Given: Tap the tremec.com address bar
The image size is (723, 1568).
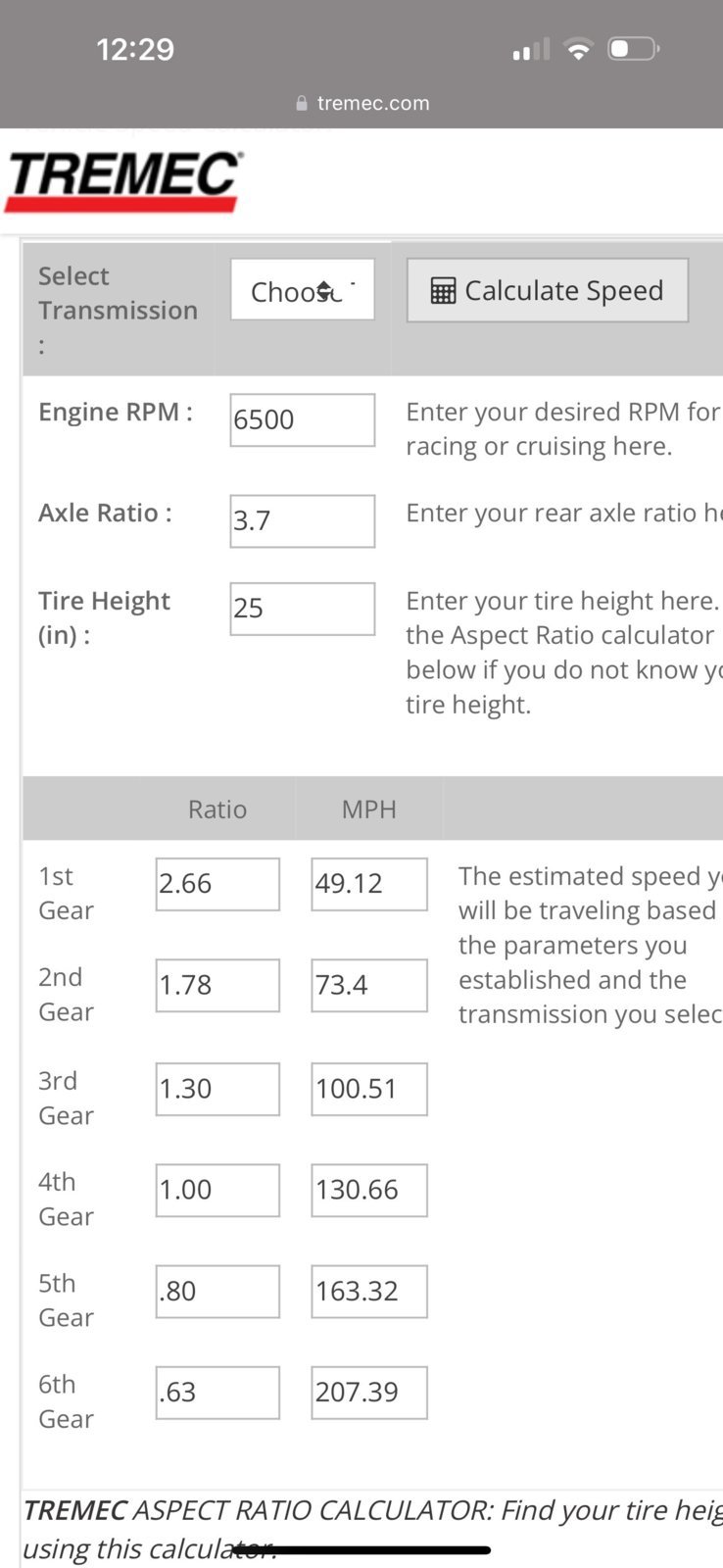Looking at the screenshot, I should 361,103.
